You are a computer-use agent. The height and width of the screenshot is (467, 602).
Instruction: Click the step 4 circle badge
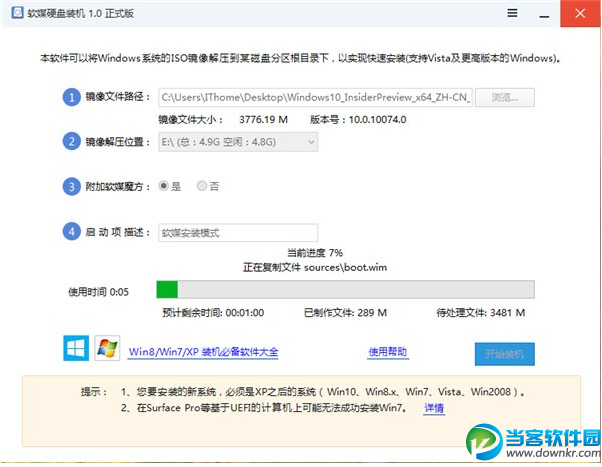[71, 232]
